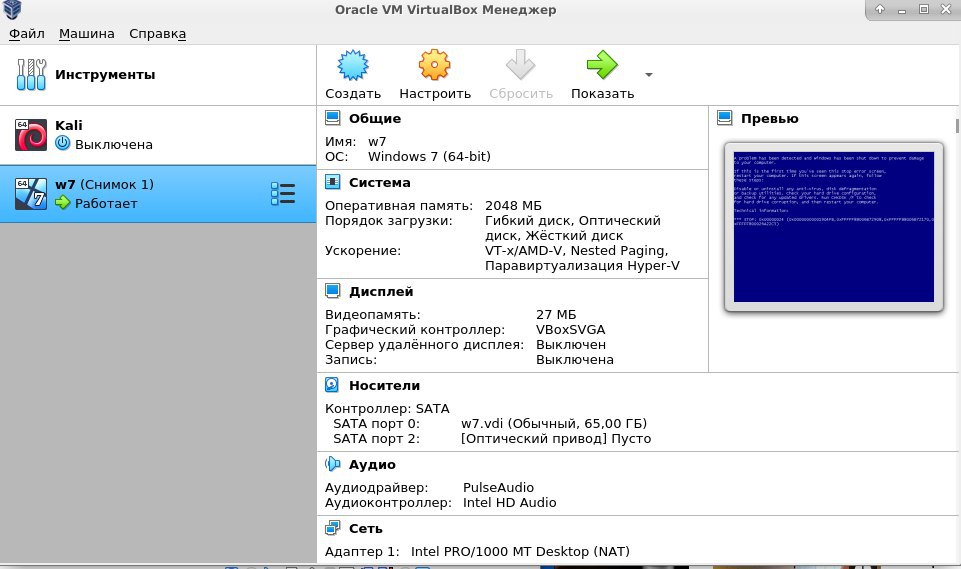Open the Файл menu
Viewport: 961px width, 569px height.
click(x=26, y=34)
